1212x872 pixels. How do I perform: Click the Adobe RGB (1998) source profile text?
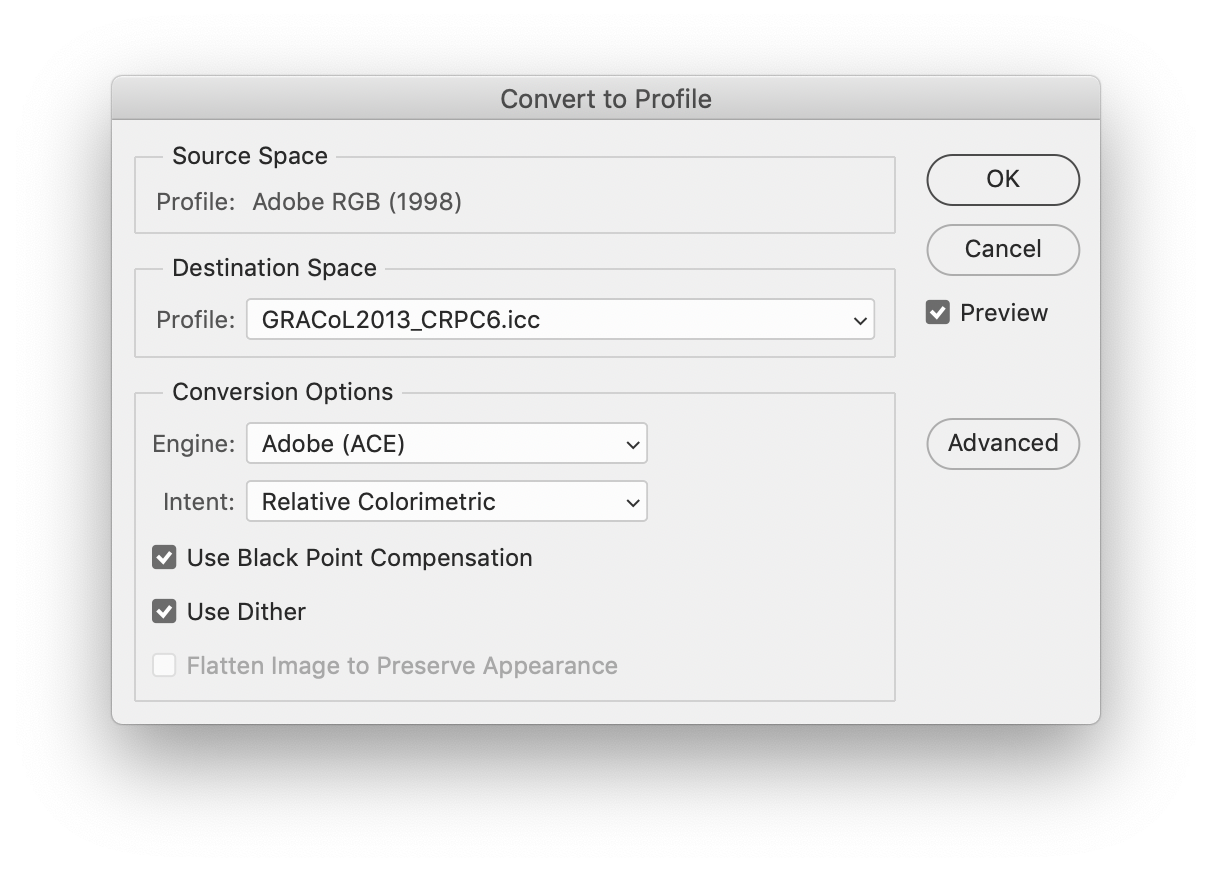[356, 201]
